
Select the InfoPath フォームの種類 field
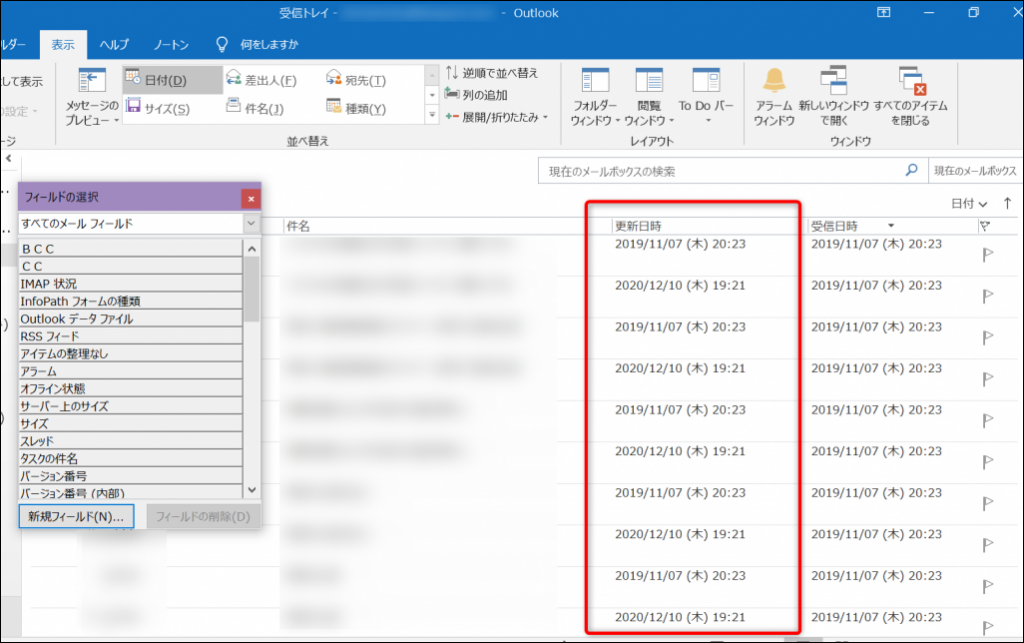[131, 302]
